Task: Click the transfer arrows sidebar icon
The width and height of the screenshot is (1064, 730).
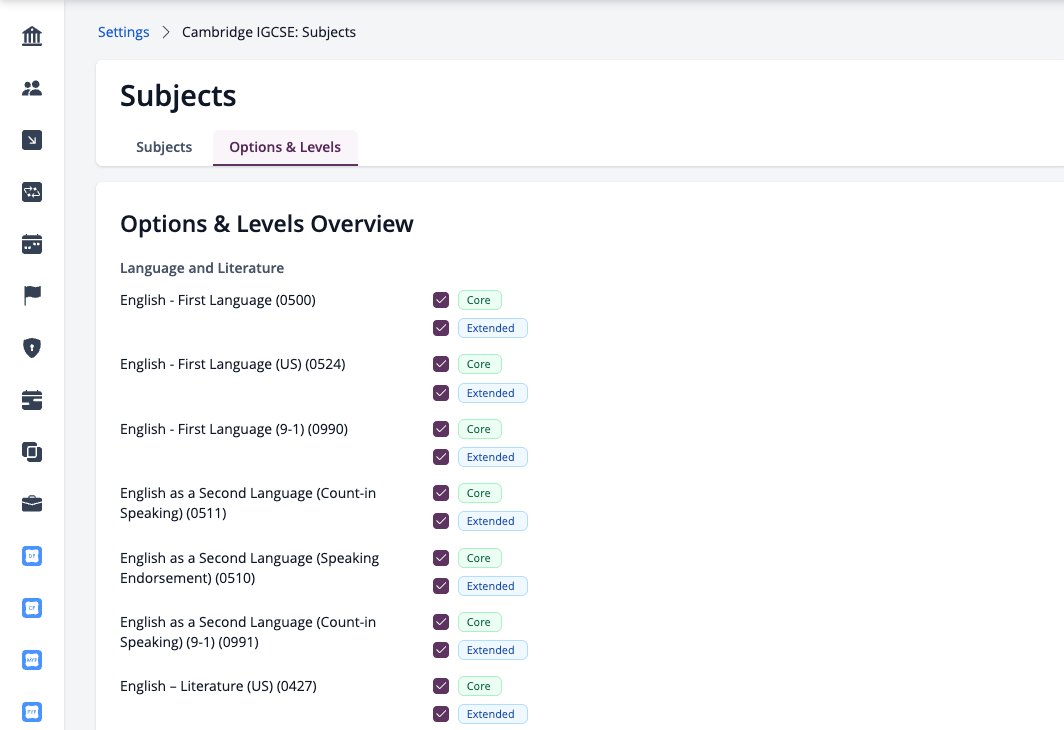Action: click(x=32, y=192)
